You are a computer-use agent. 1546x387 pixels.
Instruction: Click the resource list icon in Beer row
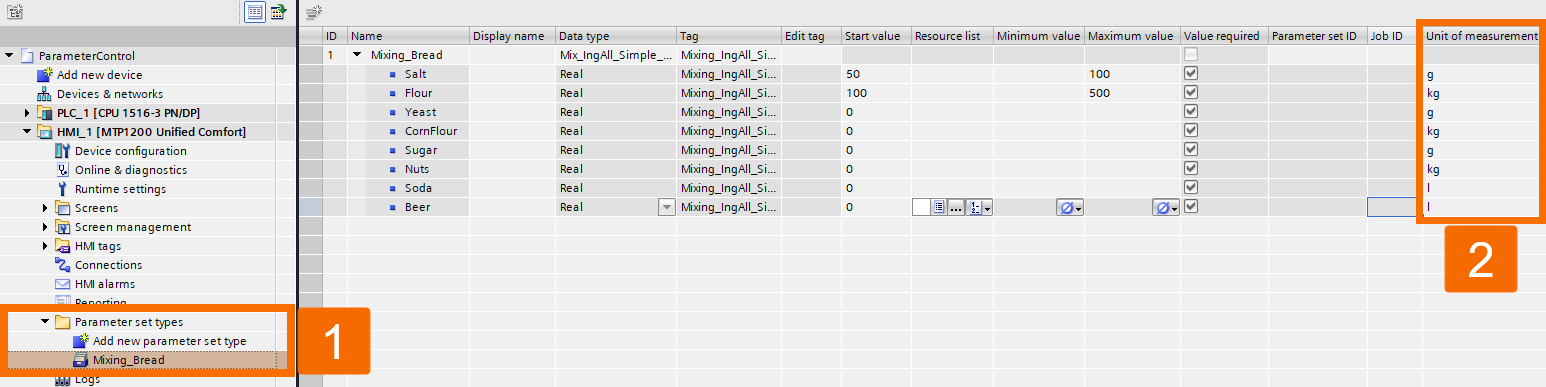click(939, 207)
